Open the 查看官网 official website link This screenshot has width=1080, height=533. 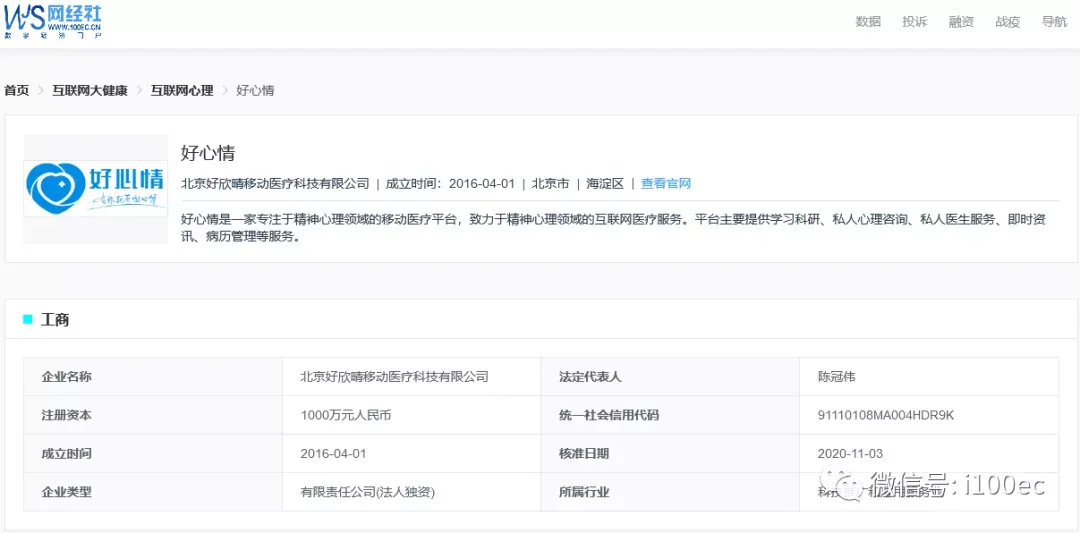coord(666,183)
